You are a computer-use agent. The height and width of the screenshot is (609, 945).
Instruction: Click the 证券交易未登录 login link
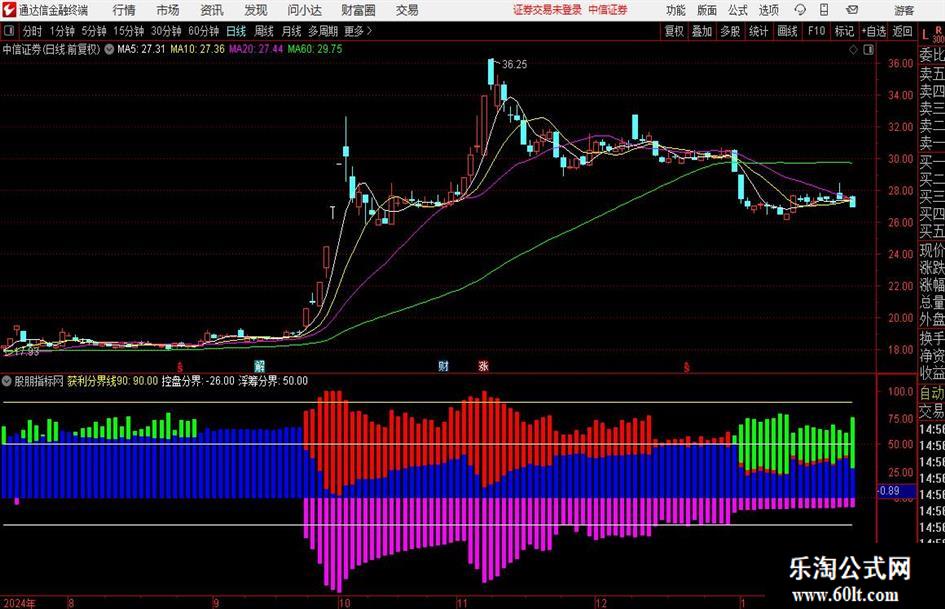(x=547, y=10)
